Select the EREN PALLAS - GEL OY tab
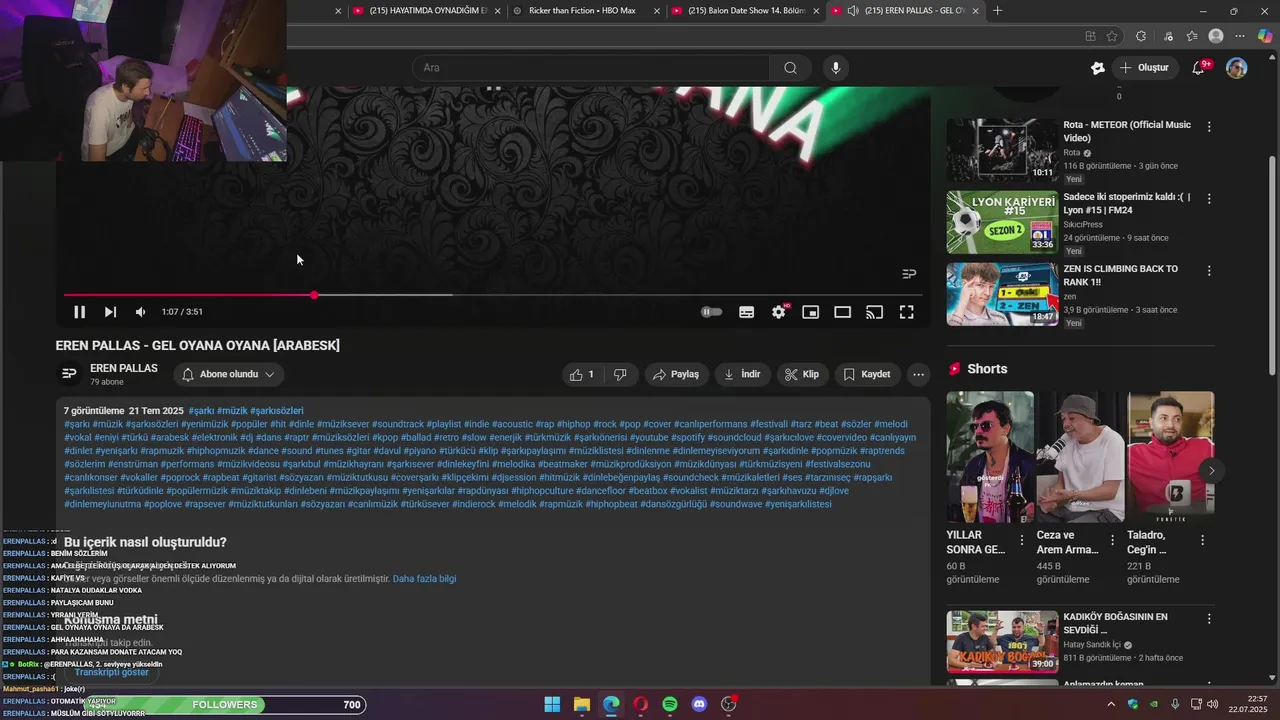Image resolution: width=1280 pixels, height=720 pixels. (x=906, y=11)
